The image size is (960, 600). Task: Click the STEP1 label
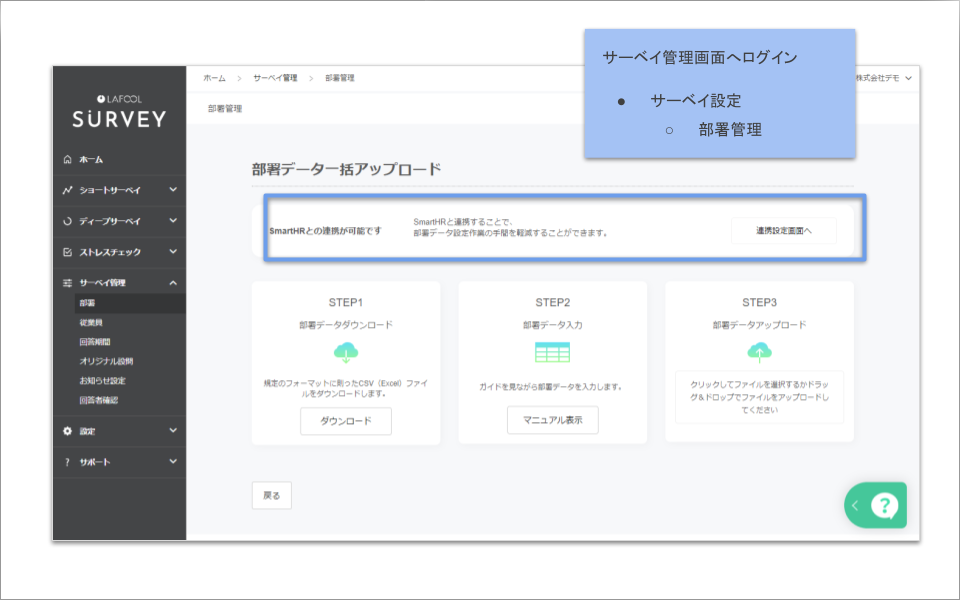346,302
